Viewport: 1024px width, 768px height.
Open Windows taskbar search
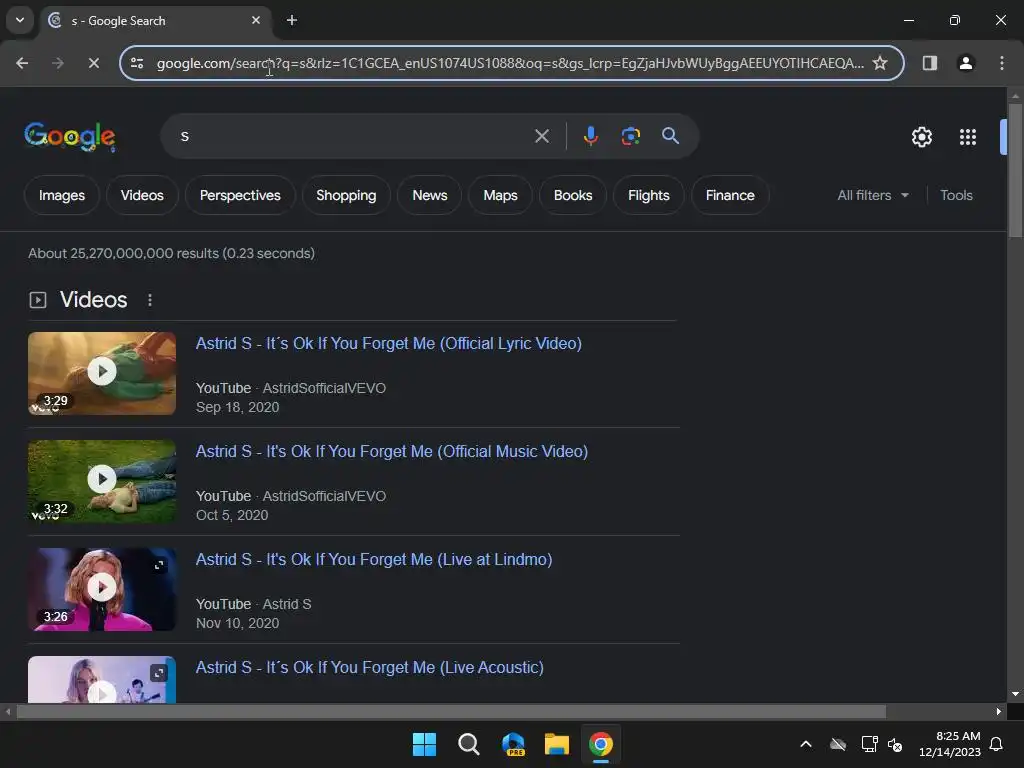click(468, 744)
